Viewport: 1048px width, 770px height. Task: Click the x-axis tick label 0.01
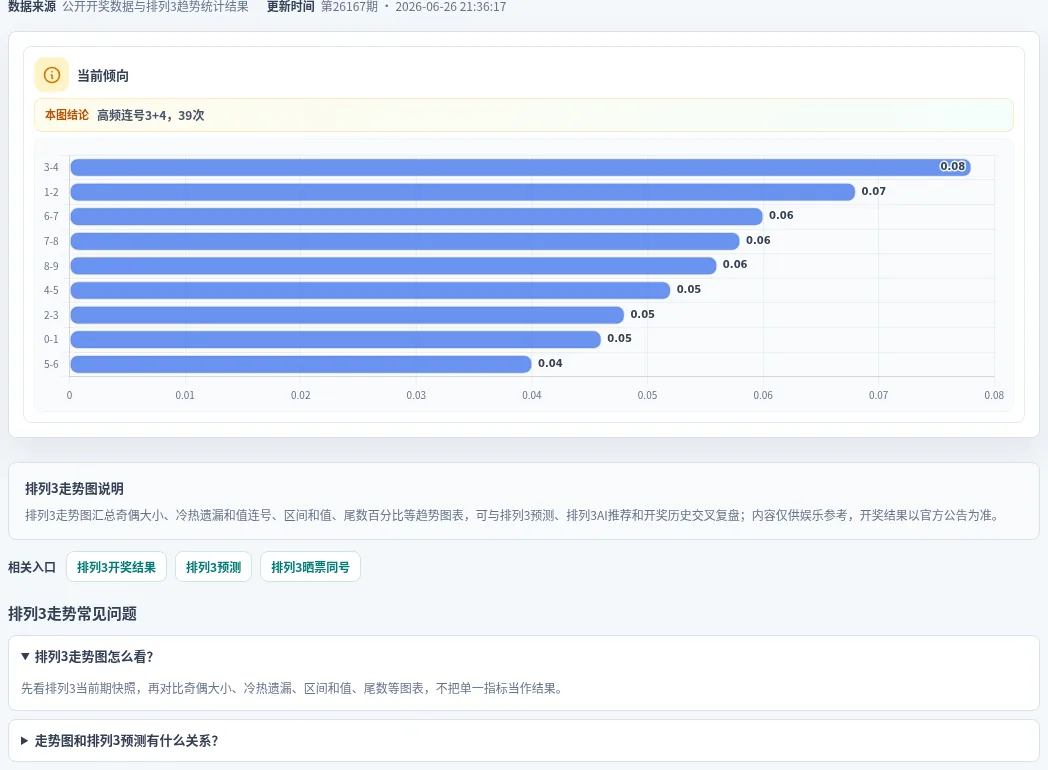(x=185, y=395)
